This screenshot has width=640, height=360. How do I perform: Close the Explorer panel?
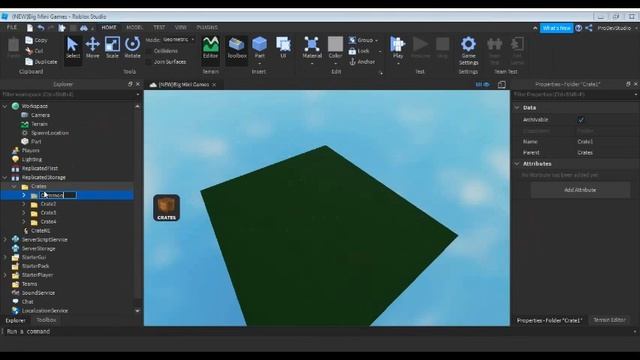tap(138, 84)
